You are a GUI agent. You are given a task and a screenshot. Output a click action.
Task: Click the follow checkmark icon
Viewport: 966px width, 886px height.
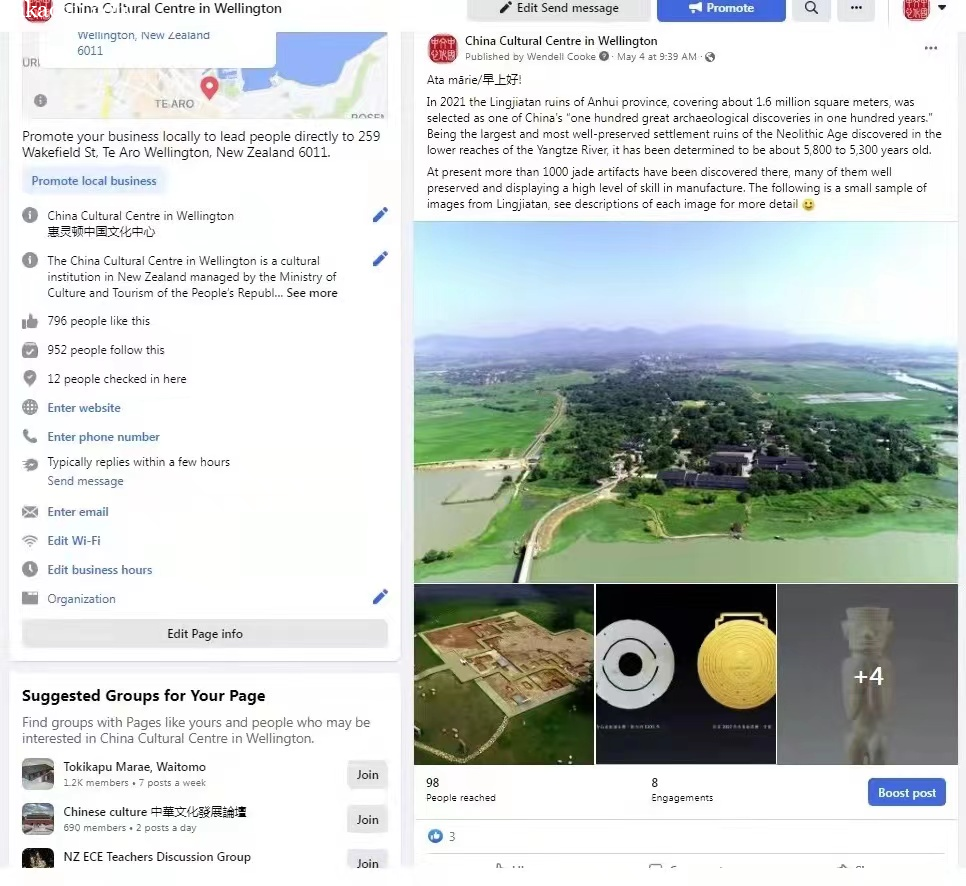coord(30,350)
